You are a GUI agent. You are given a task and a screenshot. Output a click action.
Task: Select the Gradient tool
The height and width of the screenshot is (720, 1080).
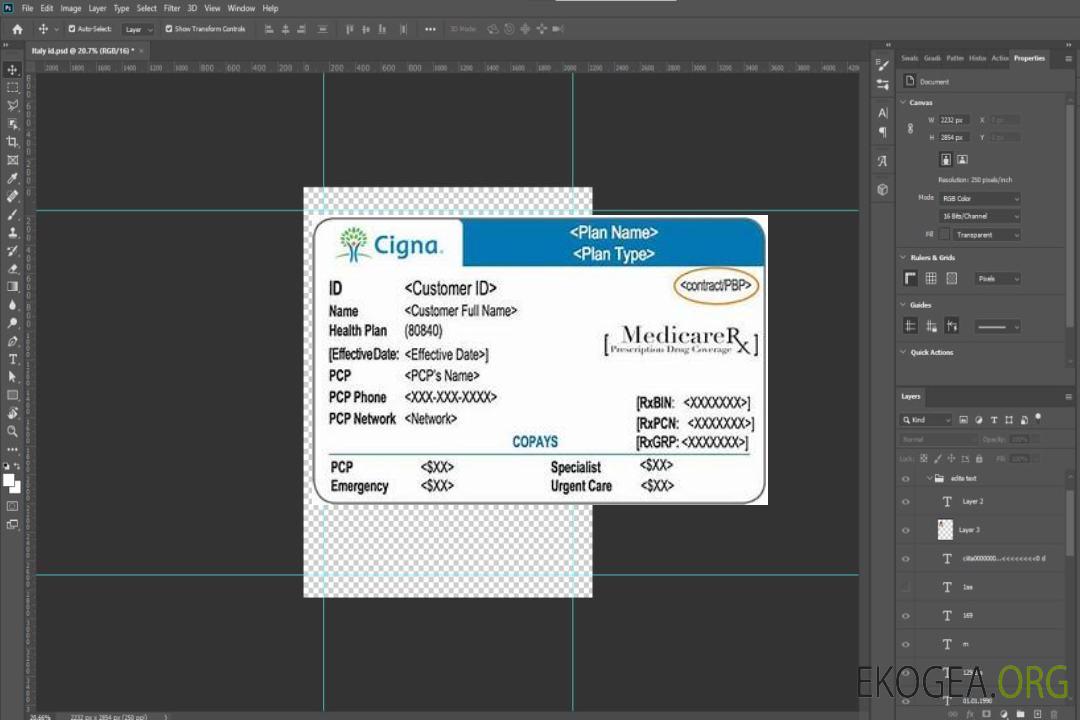[x=12, y=287]
